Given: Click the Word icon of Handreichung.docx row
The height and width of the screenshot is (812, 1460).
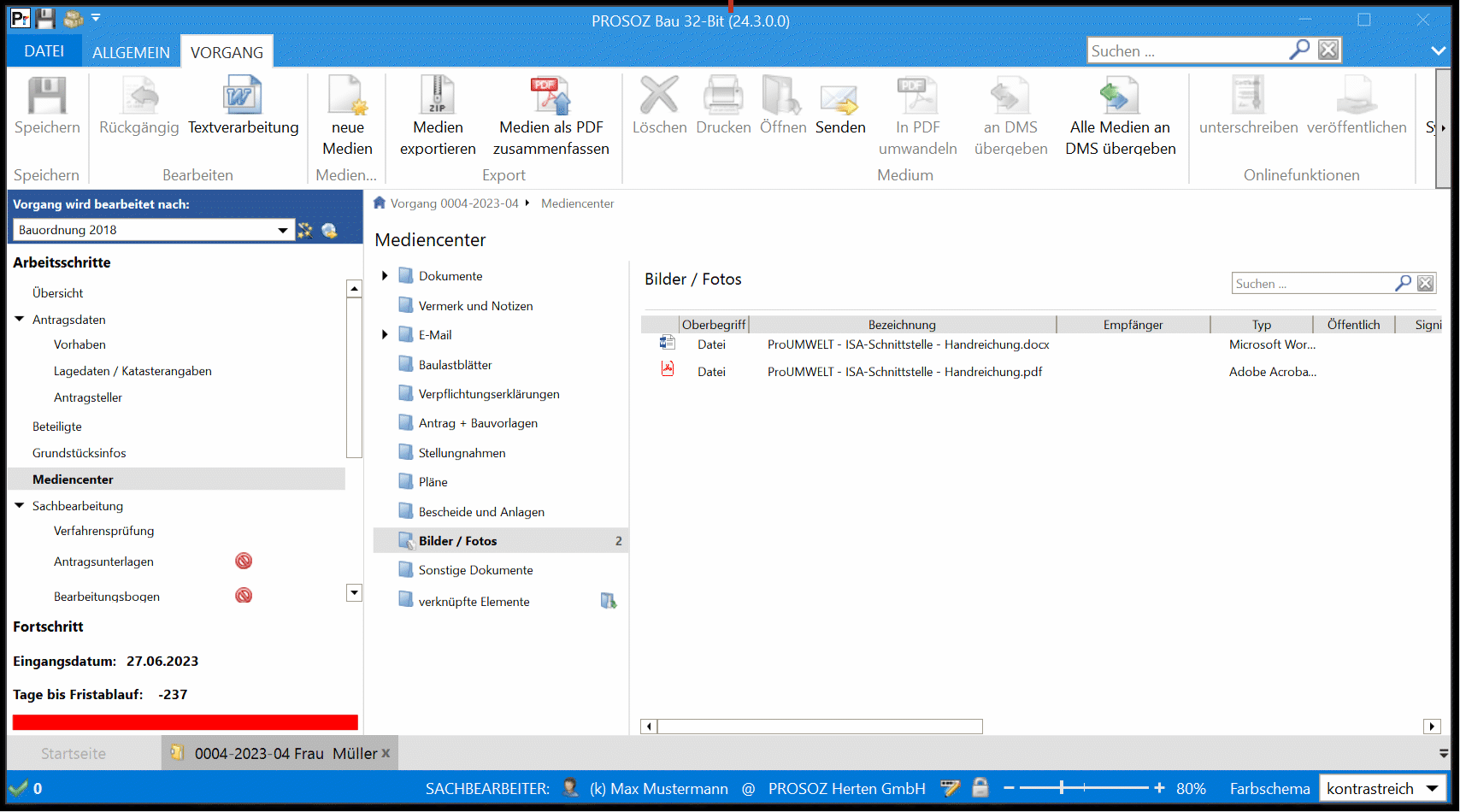Looking at the screenshot, I should point(668,343).
